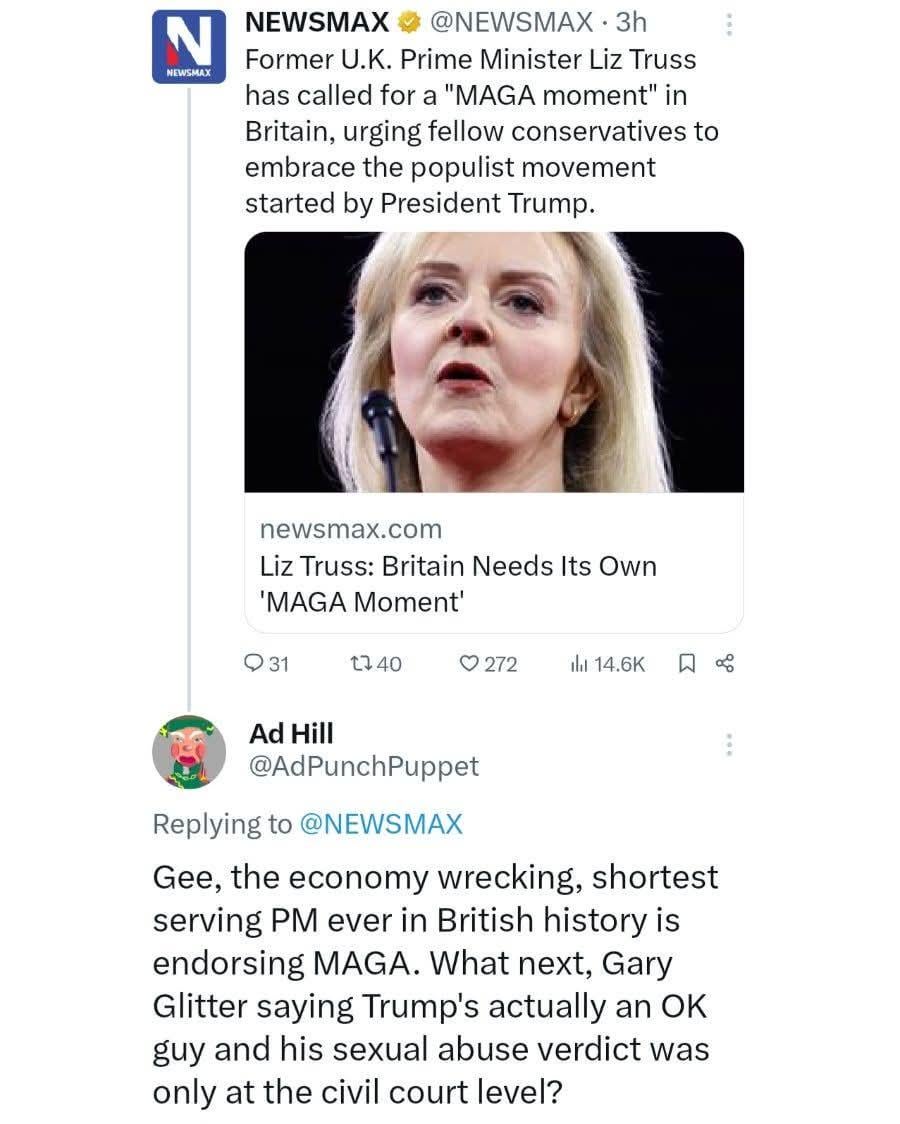The image size is (900, 1124).
Task: Click the @AdPunchPuppet username
Action: pos(364,766)
